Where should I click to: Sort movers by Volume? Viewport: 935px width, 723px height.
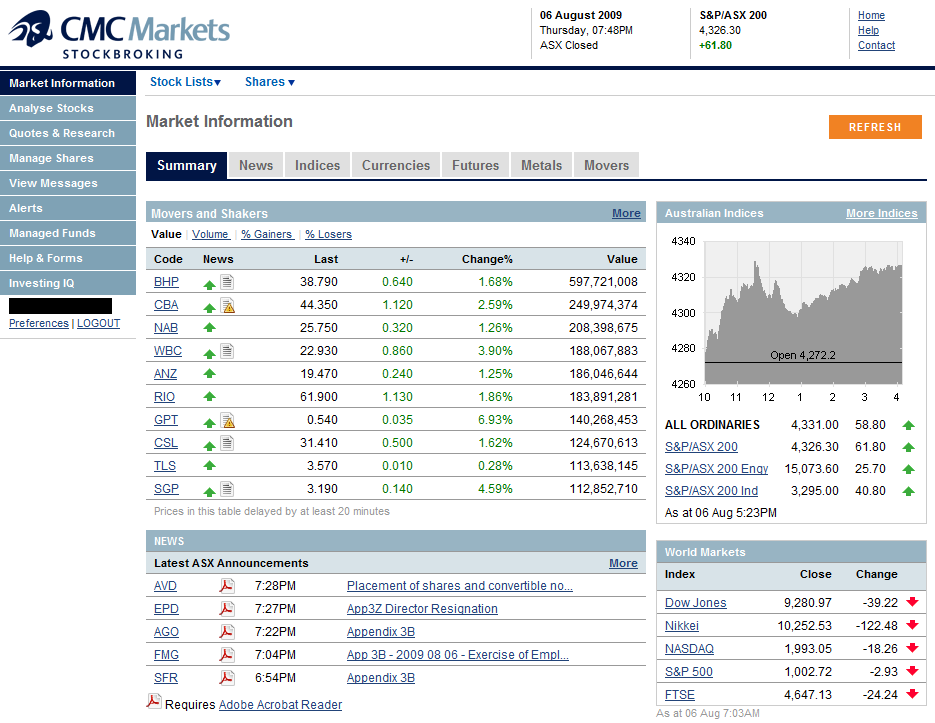coord(210,234)
